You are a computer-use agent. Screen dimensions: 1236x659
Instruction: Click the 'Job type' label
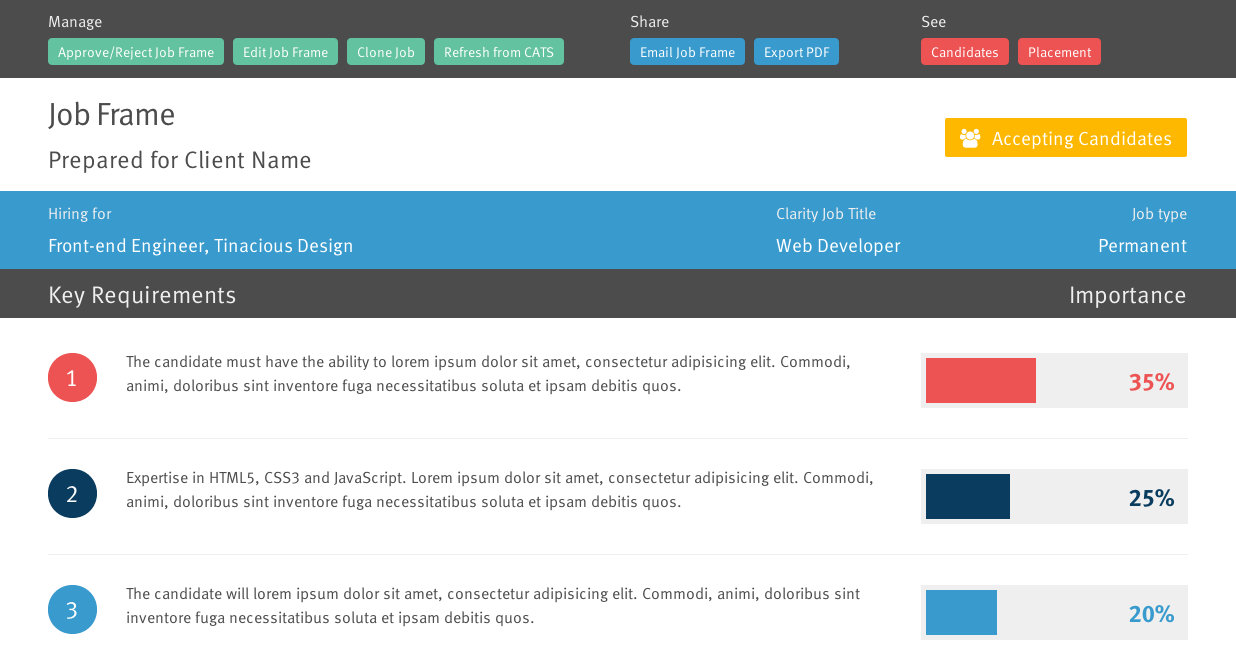click(1159, 214)
